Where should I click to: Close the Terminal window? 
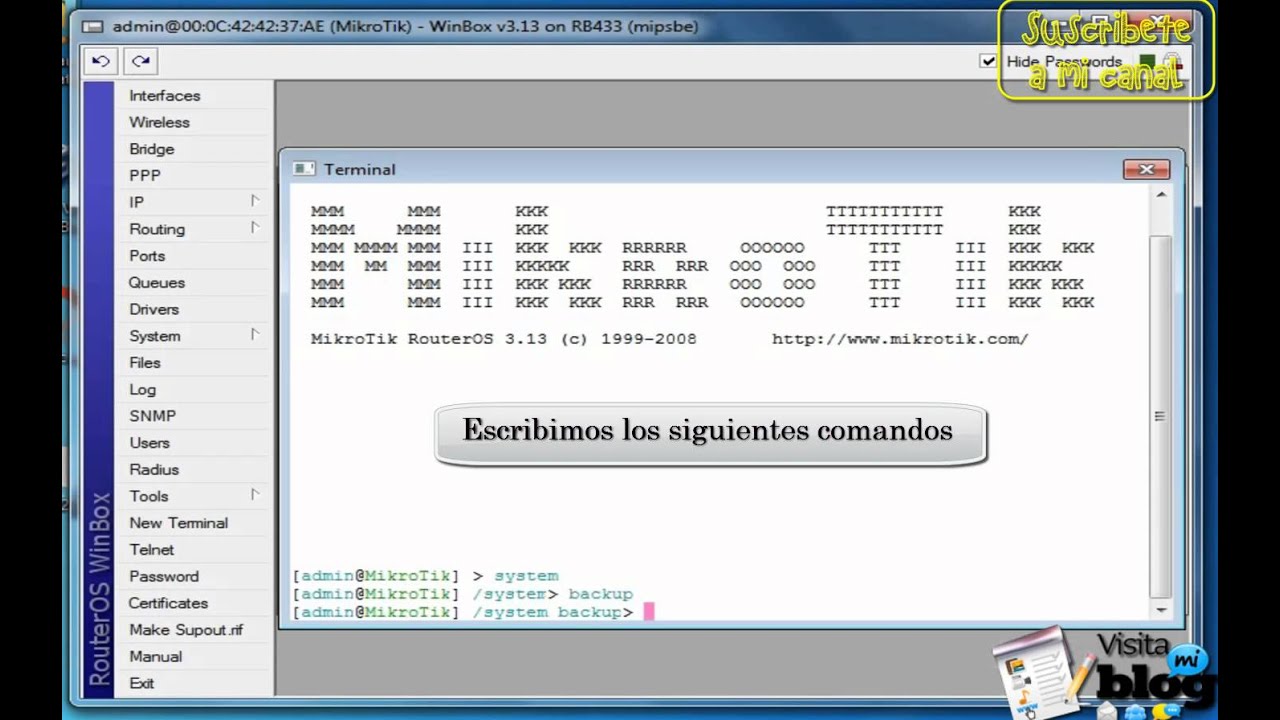1146,169
